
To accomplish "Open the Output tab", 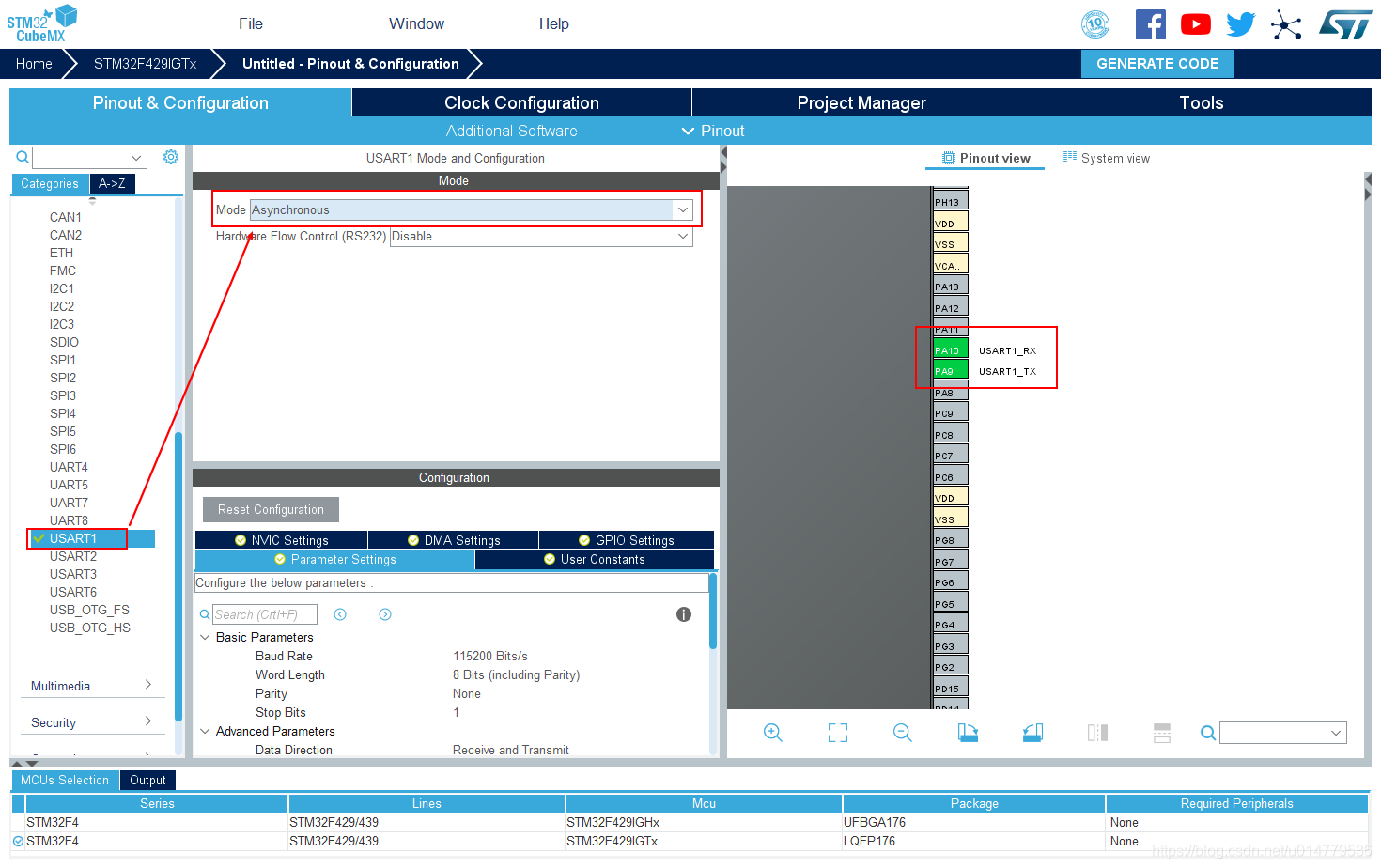I will (147, 780).
